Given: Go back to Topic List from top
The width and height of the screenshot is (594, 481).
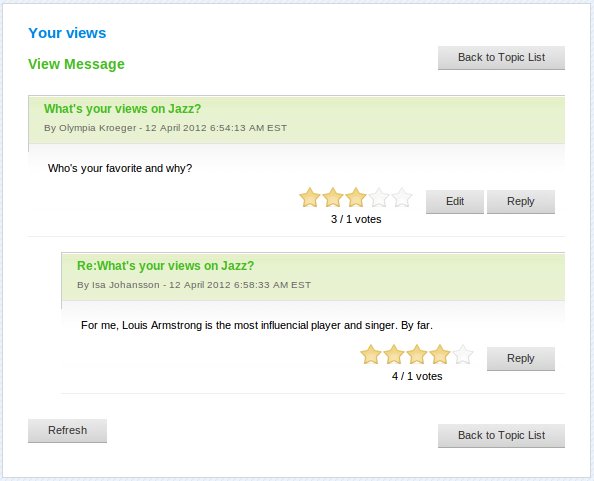Looking at the screenshot, I should [x=501, y=58].
